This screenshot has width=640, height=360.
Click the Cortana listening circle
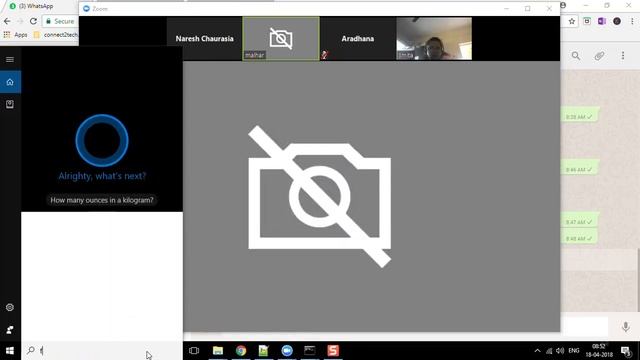pyautogui.click(x=102, y=140)
